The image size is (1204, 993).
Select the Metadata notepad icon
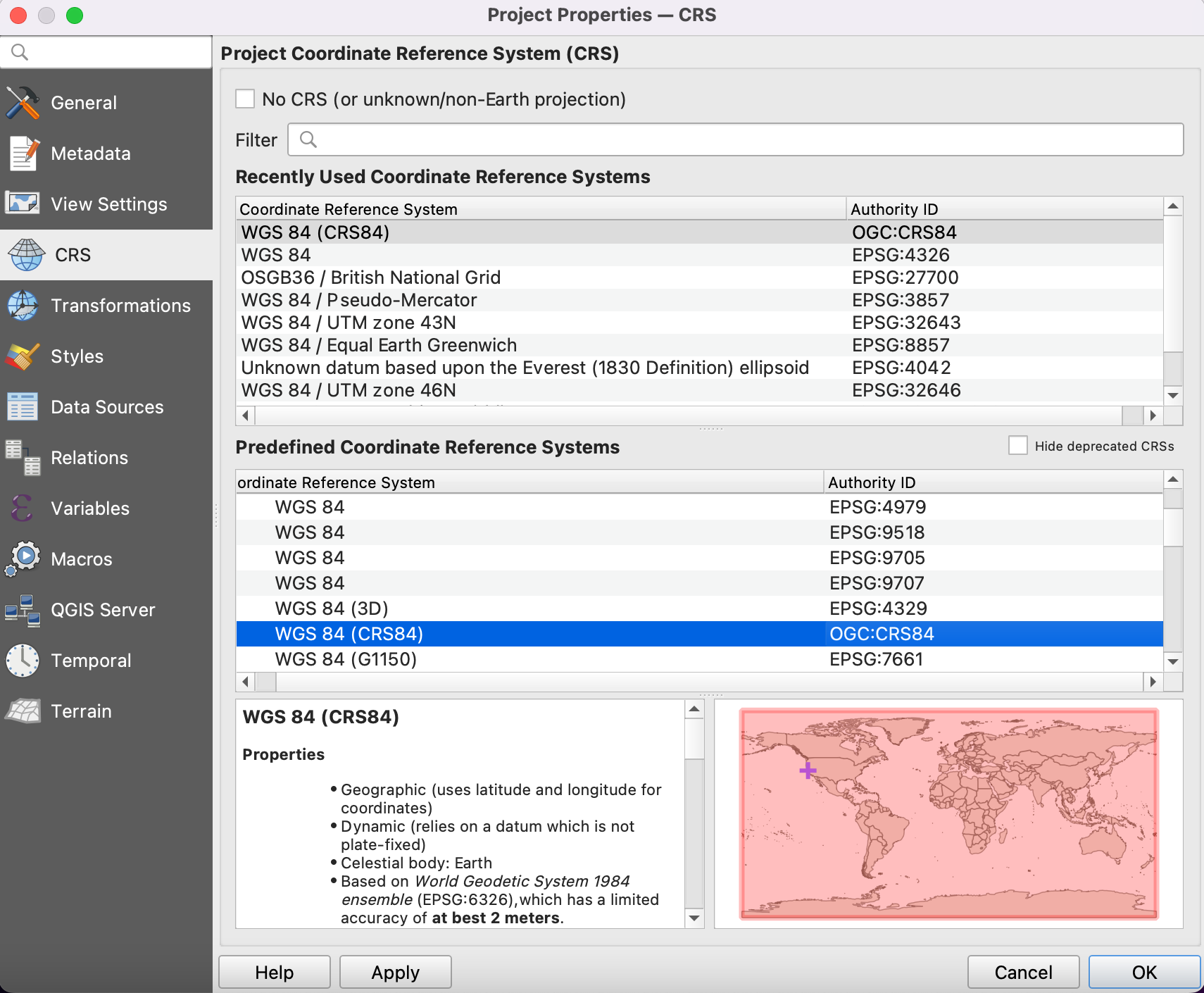(x=23, y=154)
